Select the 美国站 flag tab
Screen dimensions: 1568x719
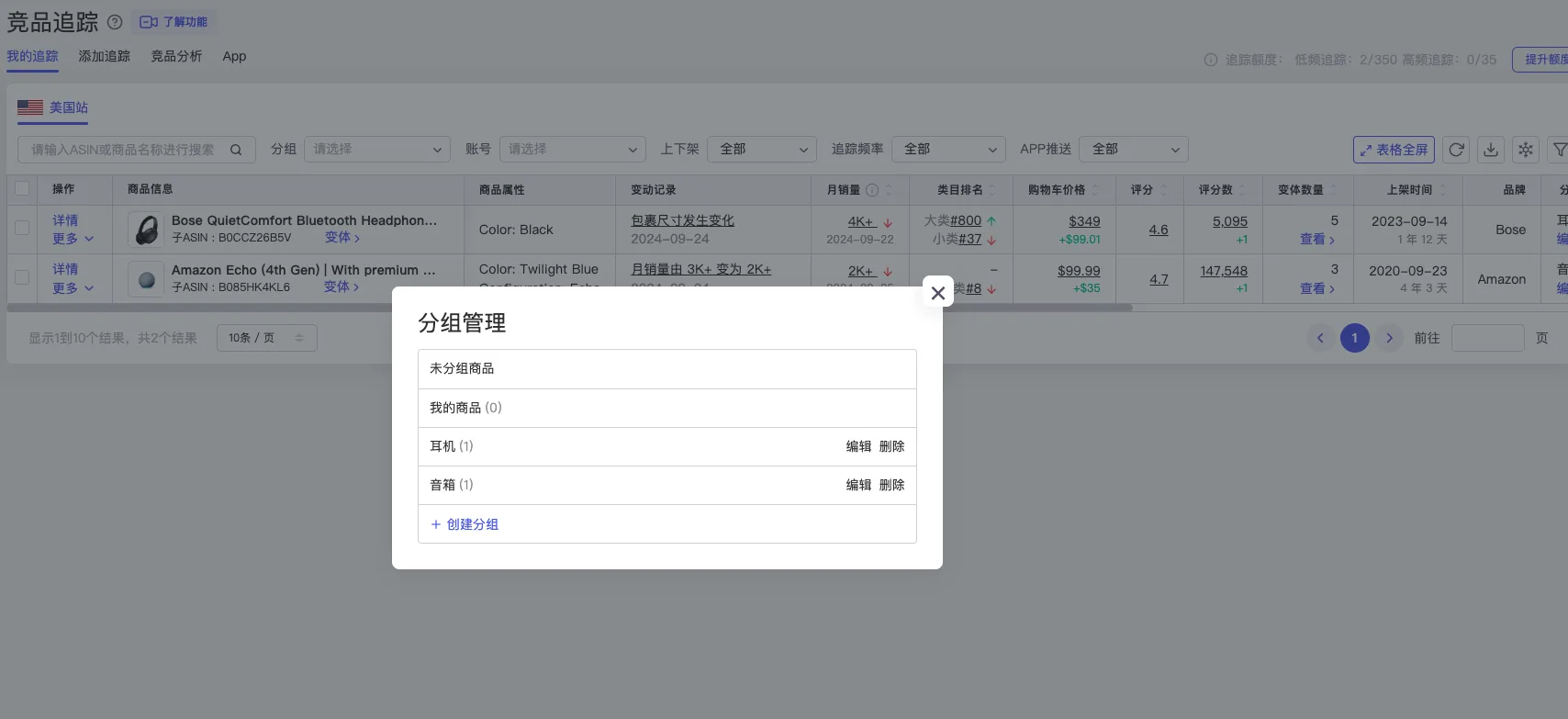53,108
